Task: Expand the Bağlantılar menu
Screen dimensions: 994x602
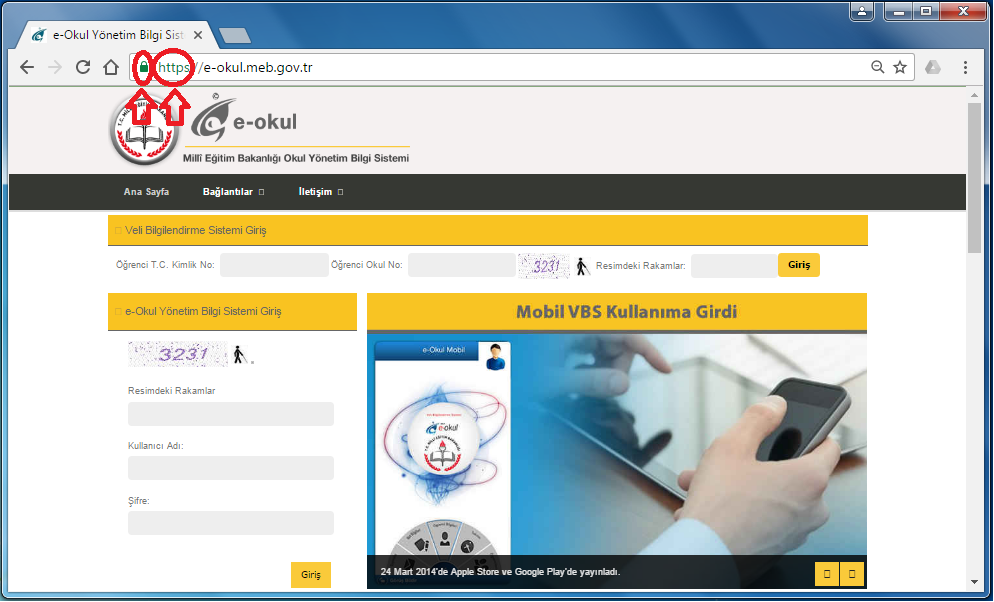Action: click(x=233, y=192)
